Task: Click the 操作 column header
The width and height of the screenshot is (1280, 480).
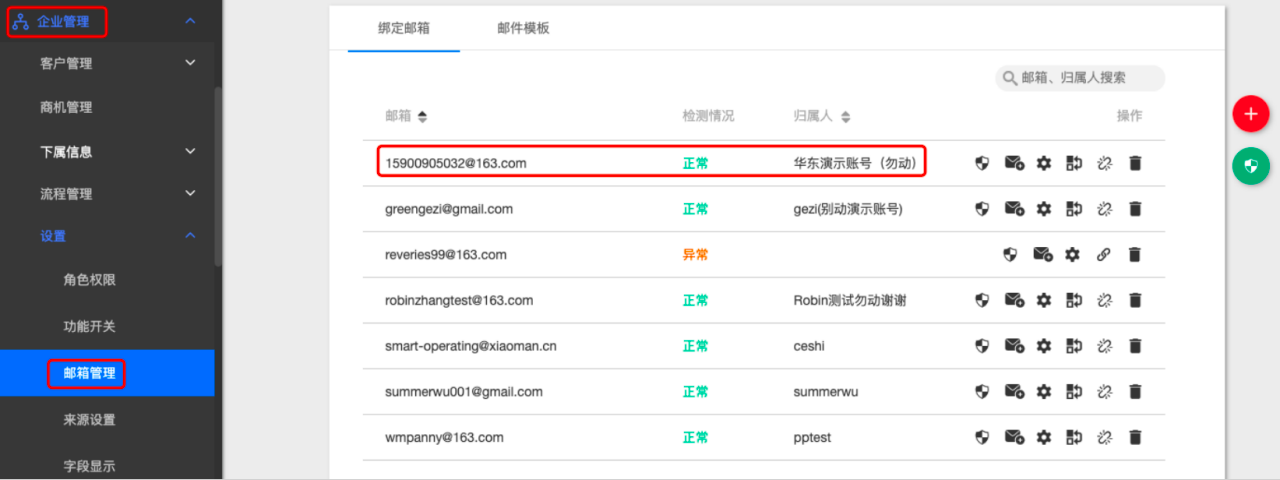Action: click(1129, 116)
